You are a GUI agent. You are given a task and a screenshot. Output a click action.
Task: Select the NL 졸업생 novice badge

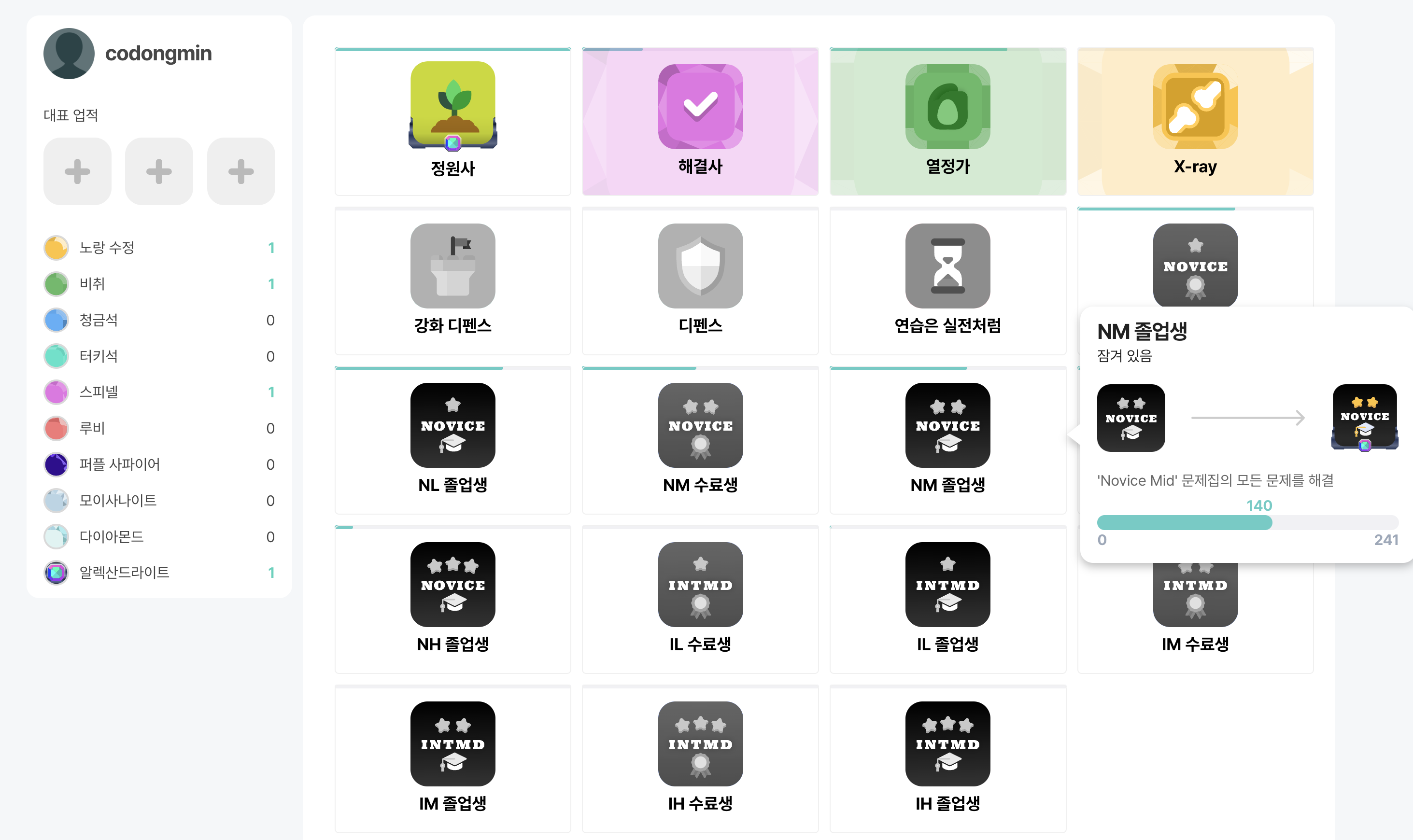(x=453, y=440)
